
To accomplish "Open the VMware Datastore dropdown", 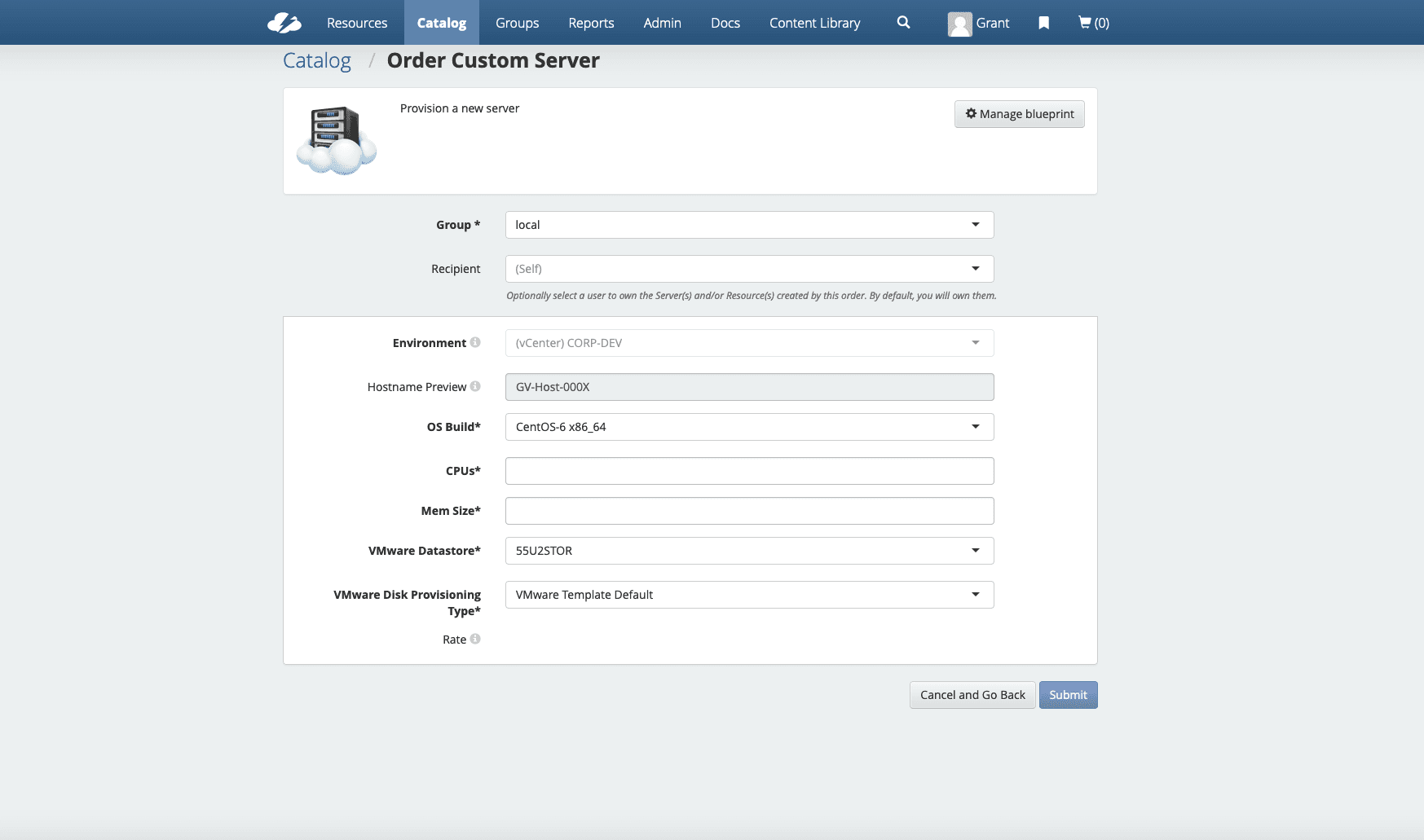I will click(749, 551).
